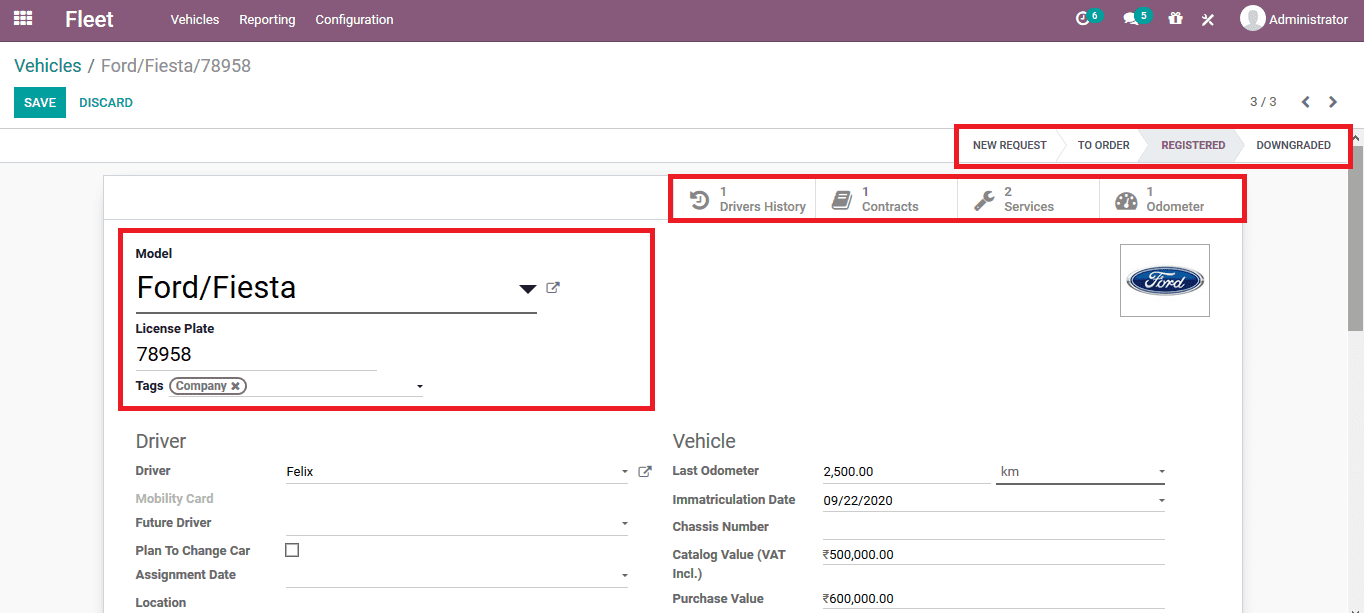The height and width of the screenshot is (613, 1367).
Task: Open the Reporting menu
Action: [267, 19]
